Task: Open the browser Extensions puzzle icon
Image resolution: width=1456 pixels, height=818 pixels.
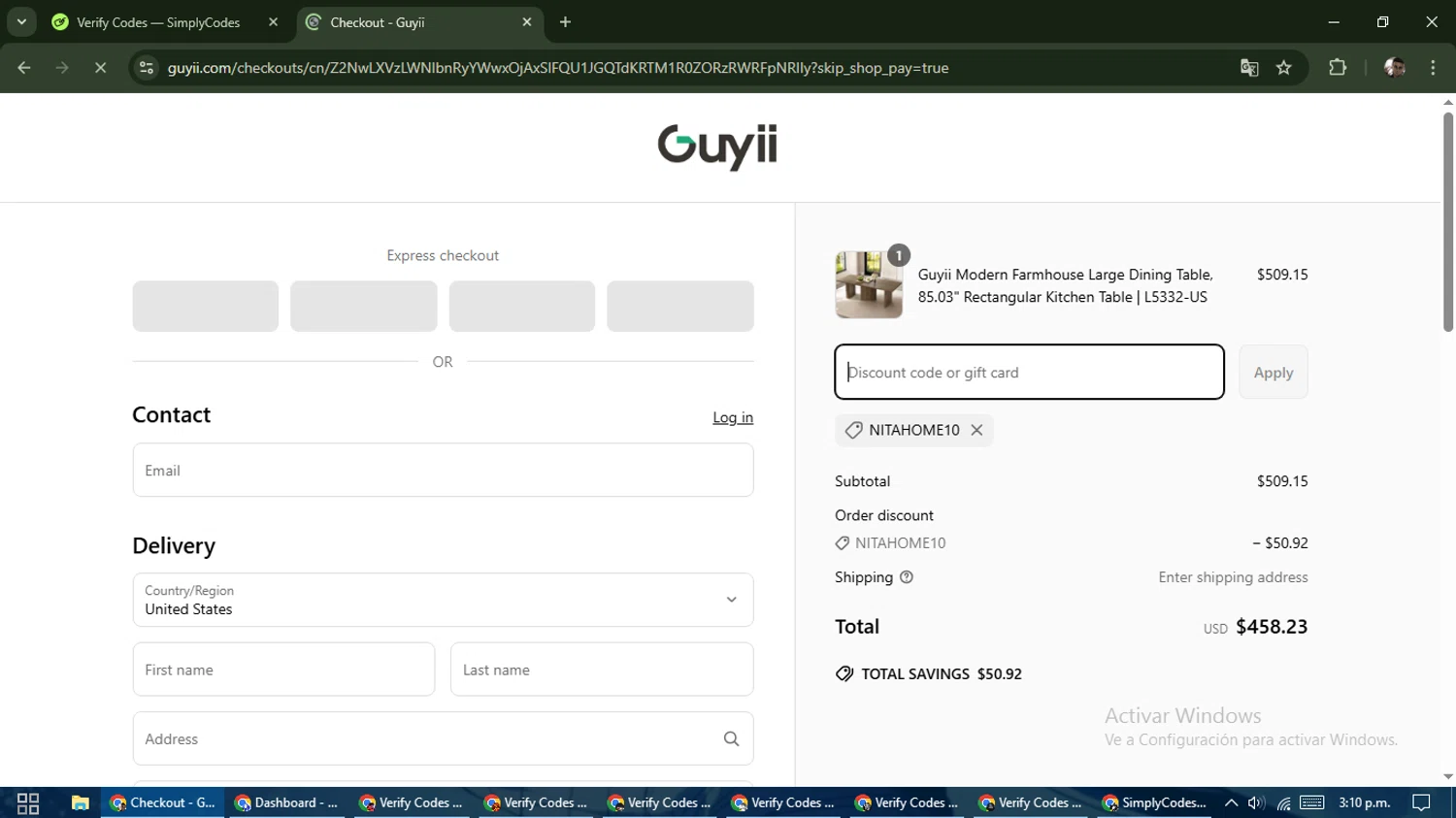Action: click(x=1338, y=68)
